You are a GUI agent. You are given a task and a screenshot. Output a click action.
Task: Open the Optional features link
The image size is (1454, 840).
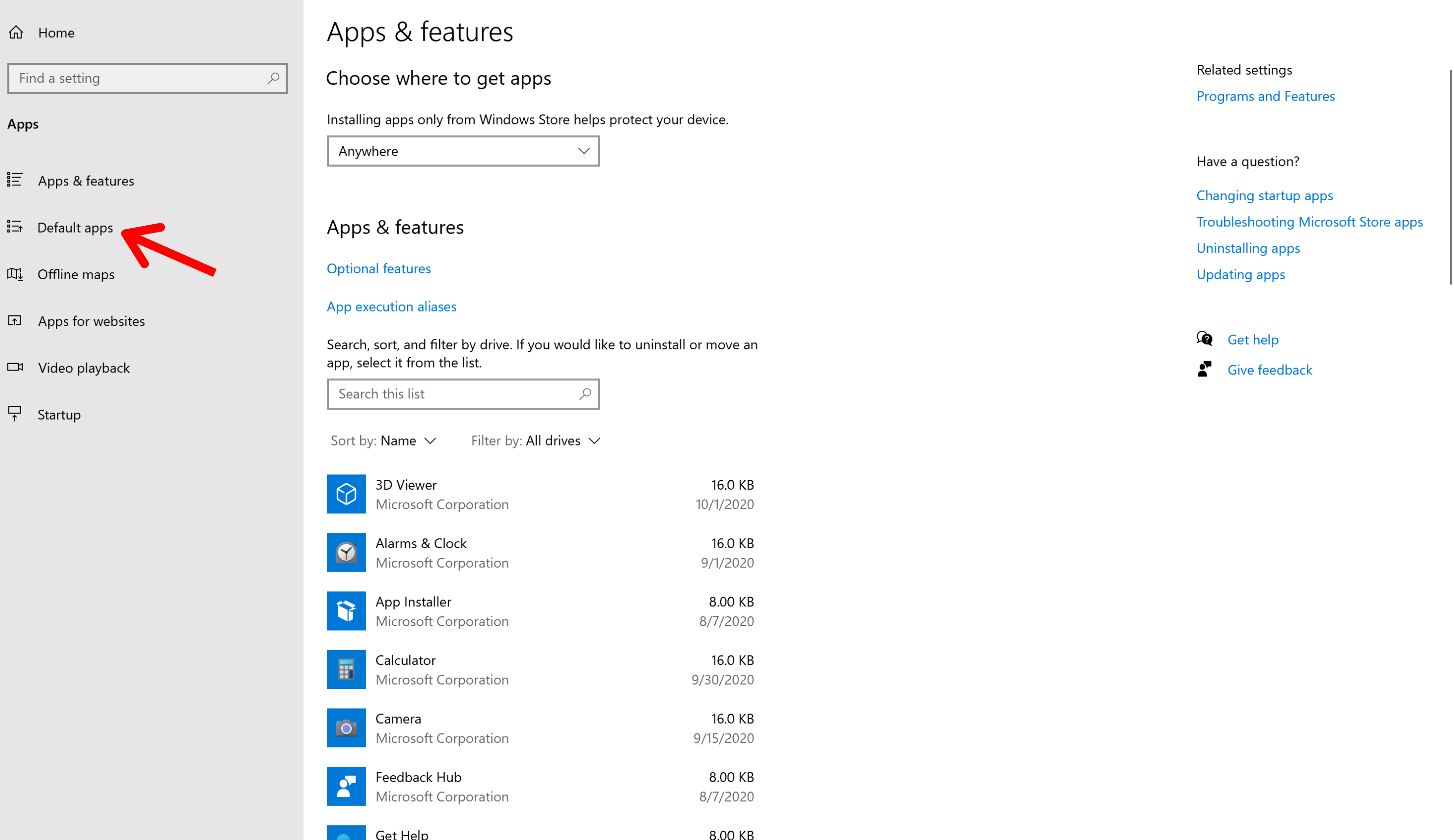(x=378, y=269)
